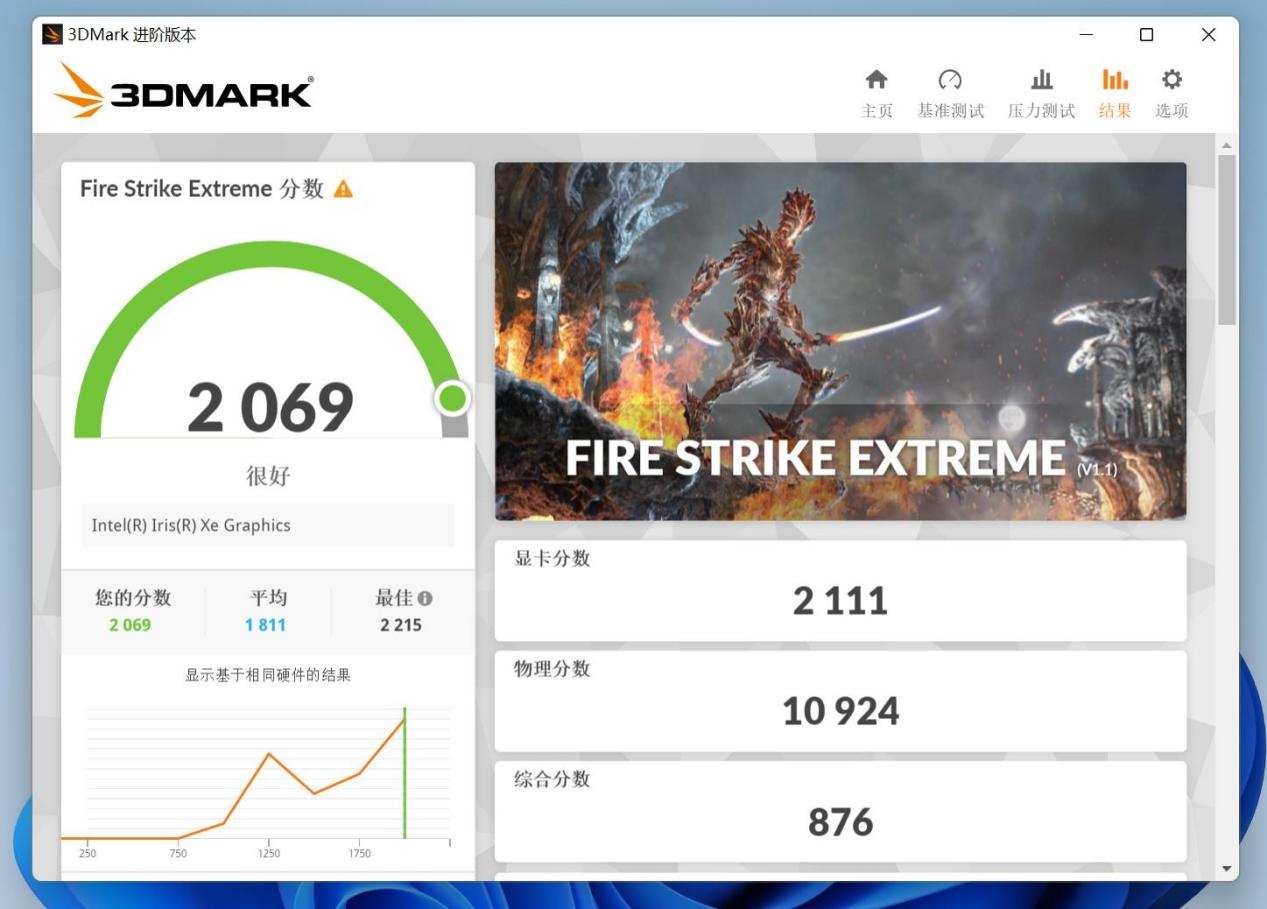Click the green gauge indicator knob
1267x909 pixels.
(x=452, y=398)
